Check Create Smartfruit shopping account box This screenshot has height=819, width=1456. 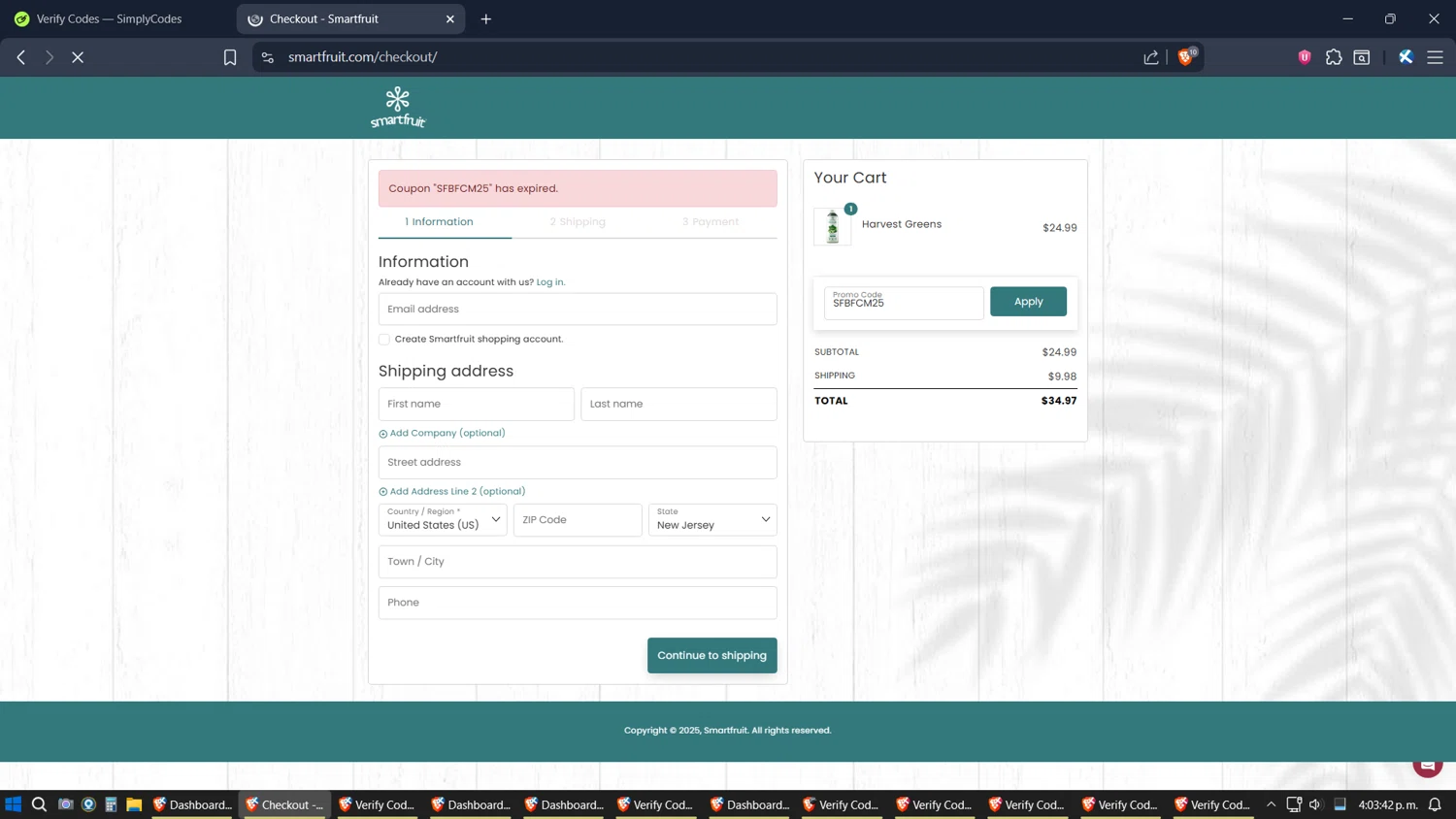point(384,340)
